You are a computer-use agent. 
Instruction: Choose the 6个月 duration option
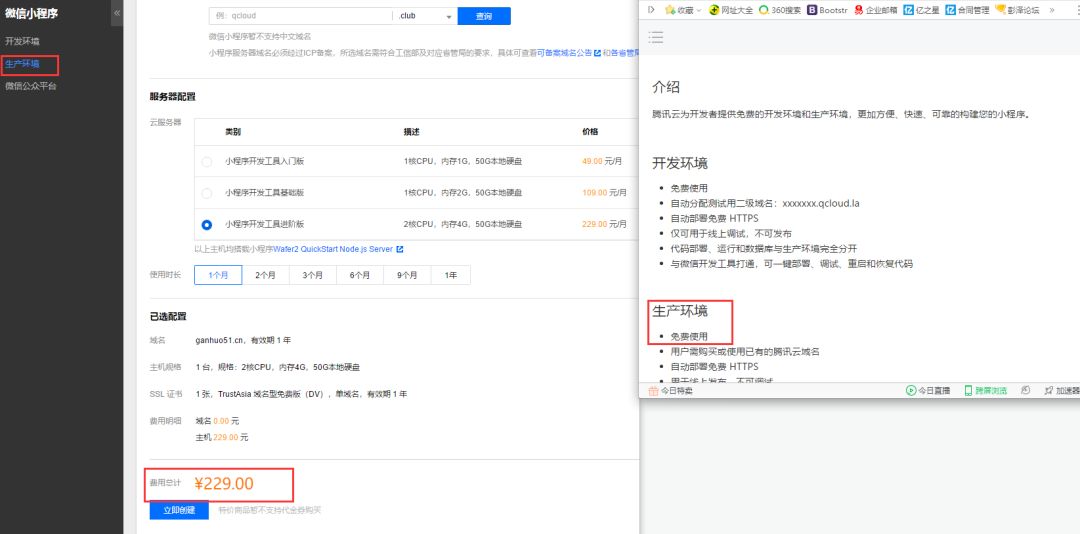coord(360,275)
